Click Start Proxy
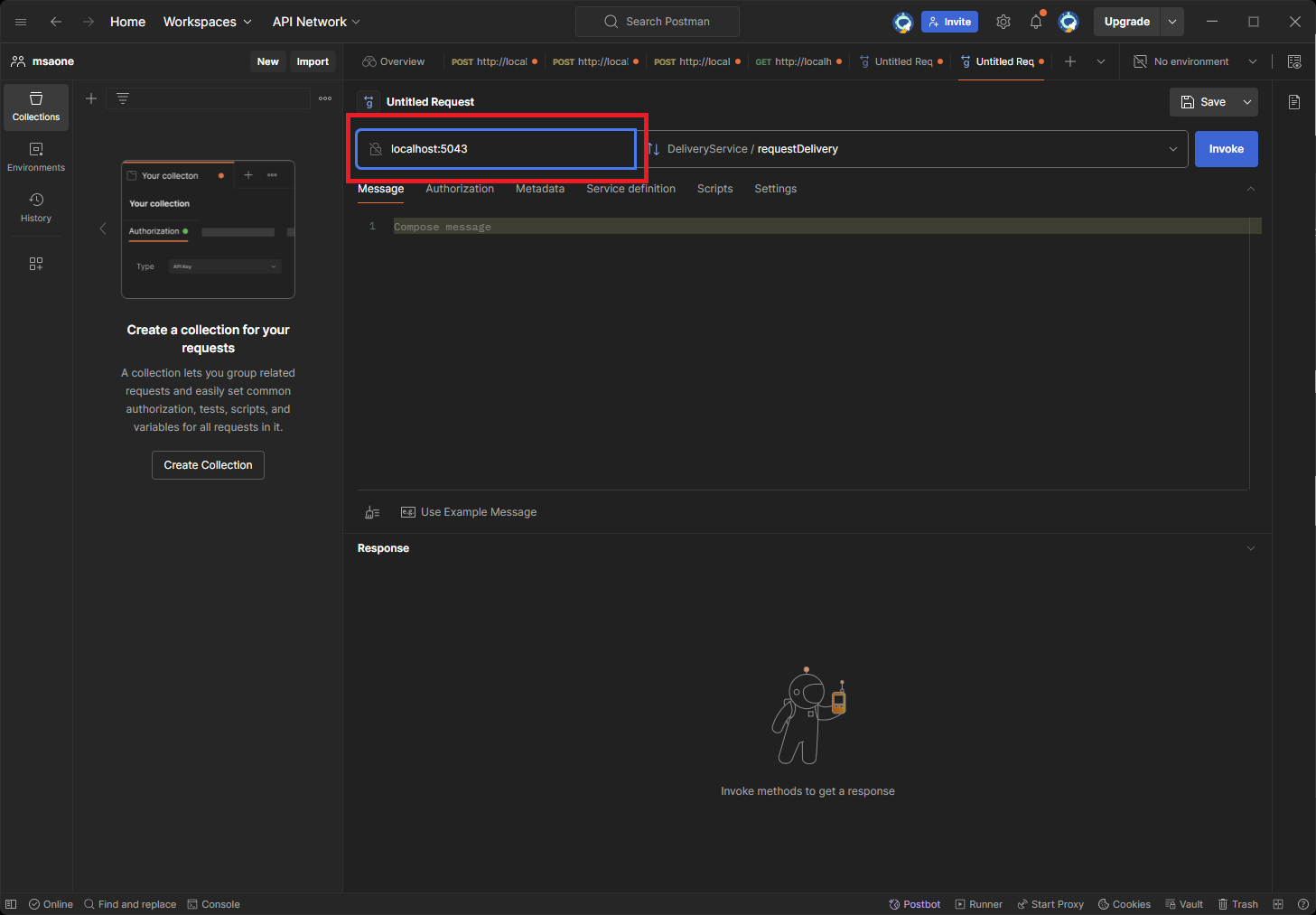The height and width of the screenshot is (915, 1316). (x=1050, y=904)
